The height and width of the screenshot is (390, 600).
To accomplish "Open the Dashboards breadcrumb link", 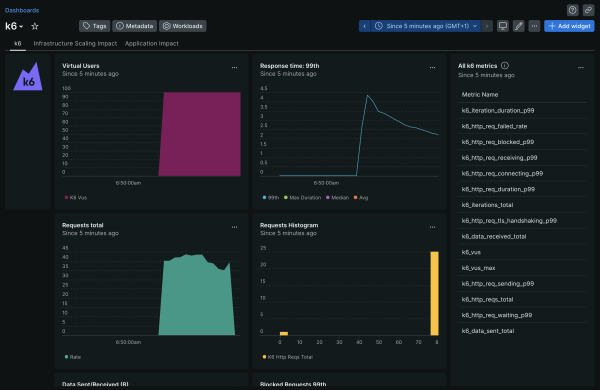I will tap(22, 10).
